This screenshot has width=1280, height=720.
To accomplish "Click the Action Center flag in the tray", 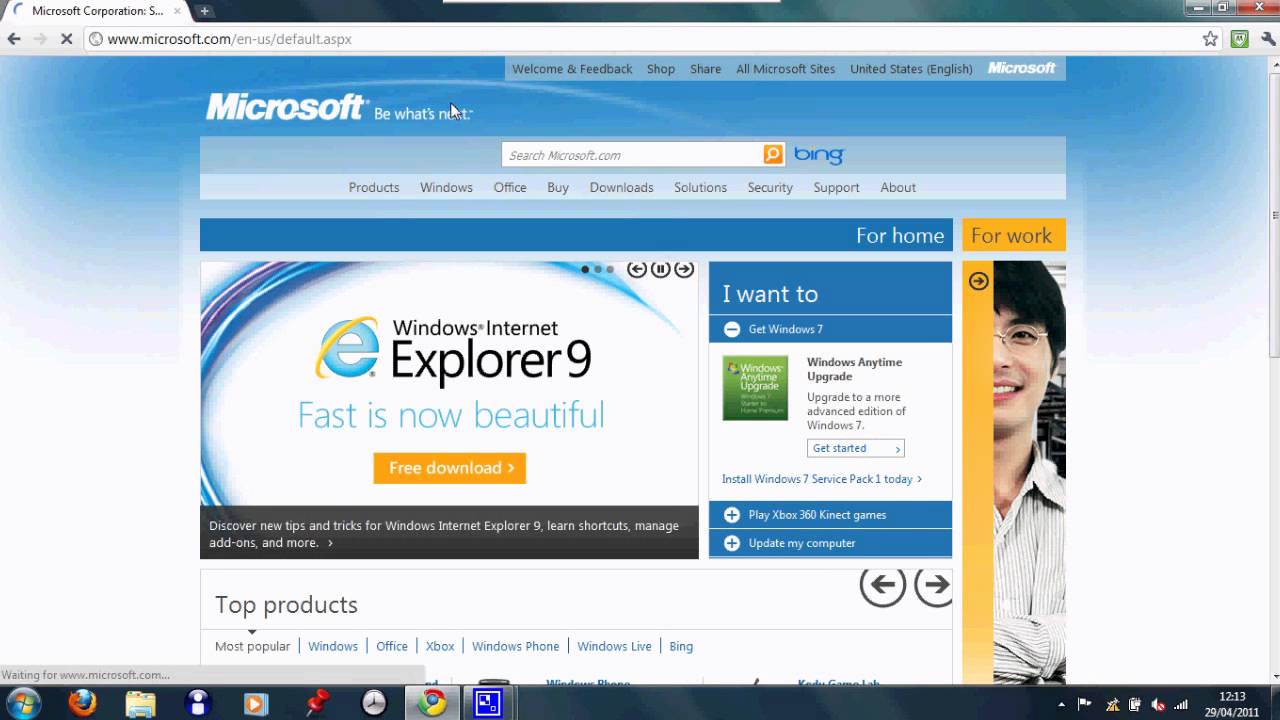I will (x=1085, y=704).
